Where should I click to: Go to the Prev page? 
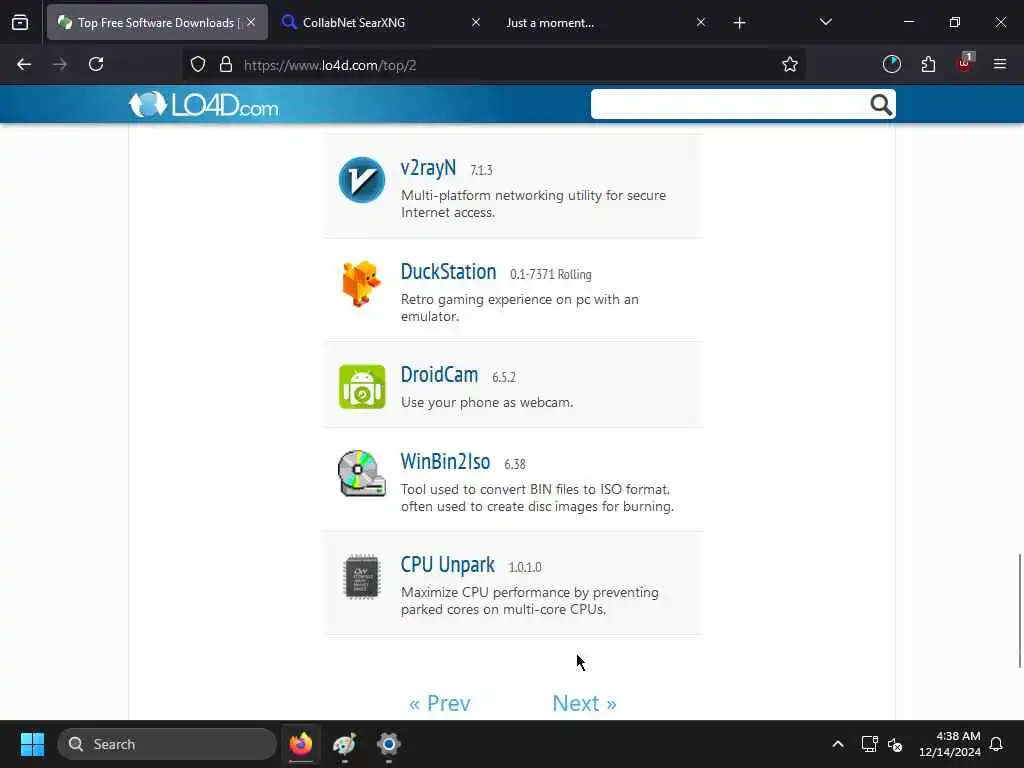click(440, 703)
